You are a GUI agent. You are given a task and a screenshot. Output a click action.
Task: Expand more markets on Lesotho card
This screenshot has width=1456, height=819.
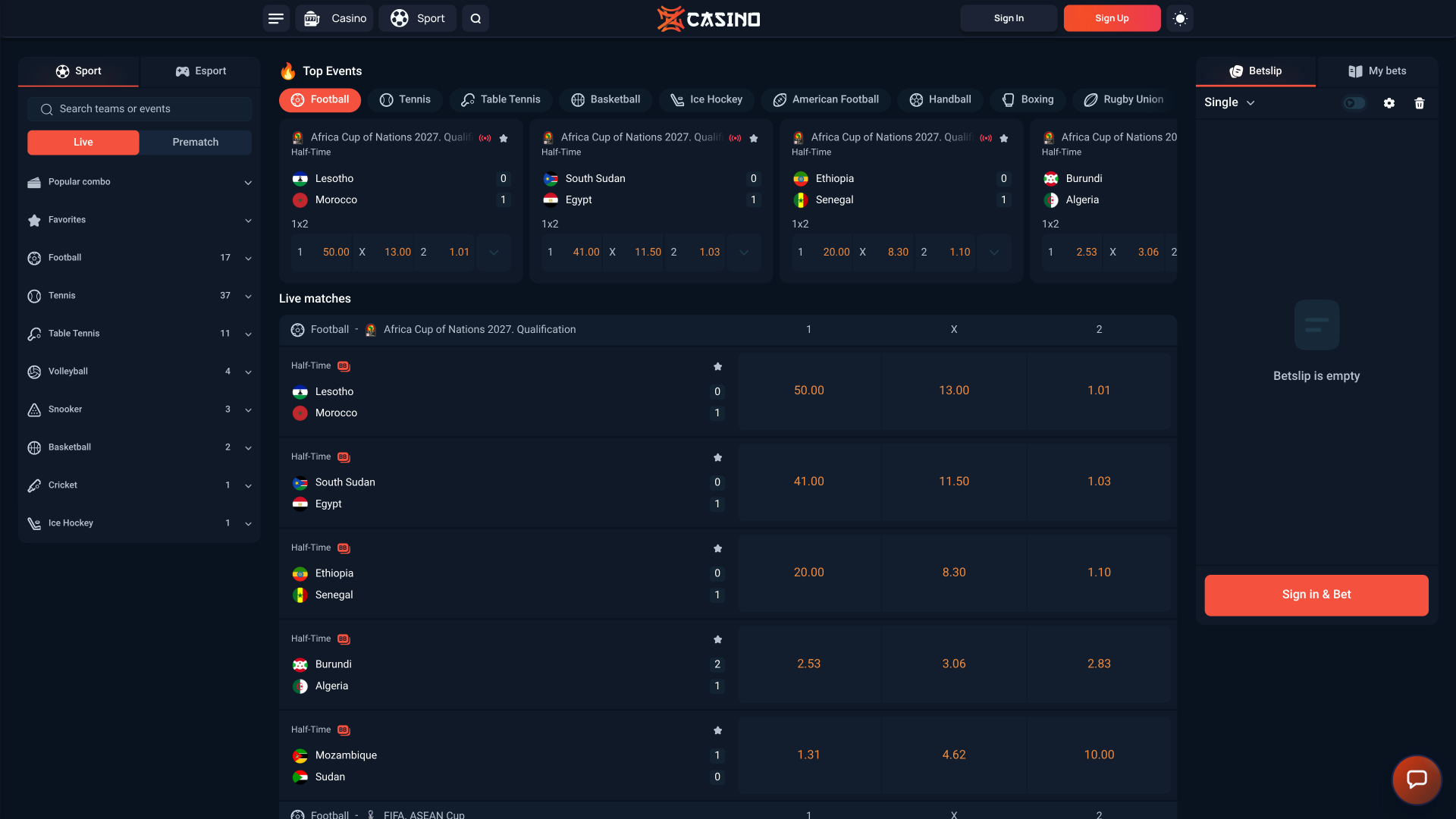coord(494,253)
